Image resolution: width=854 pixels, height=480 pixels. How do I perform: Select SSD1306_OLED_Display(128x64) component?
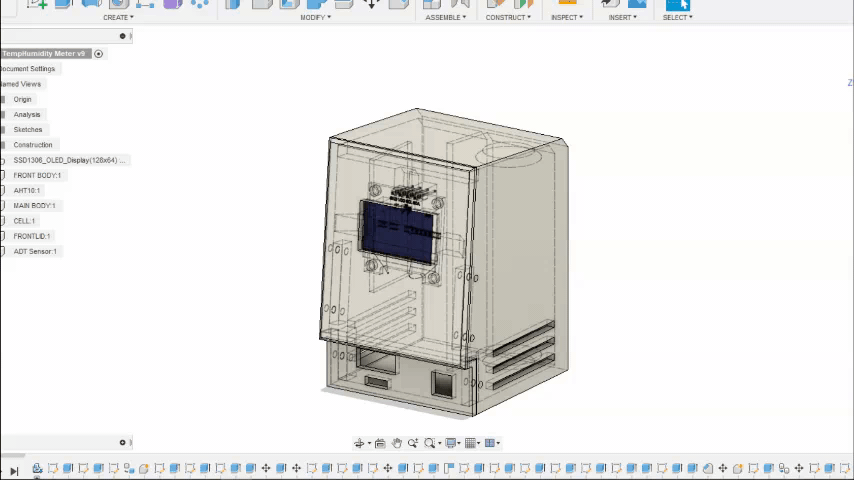coord(69,160)
